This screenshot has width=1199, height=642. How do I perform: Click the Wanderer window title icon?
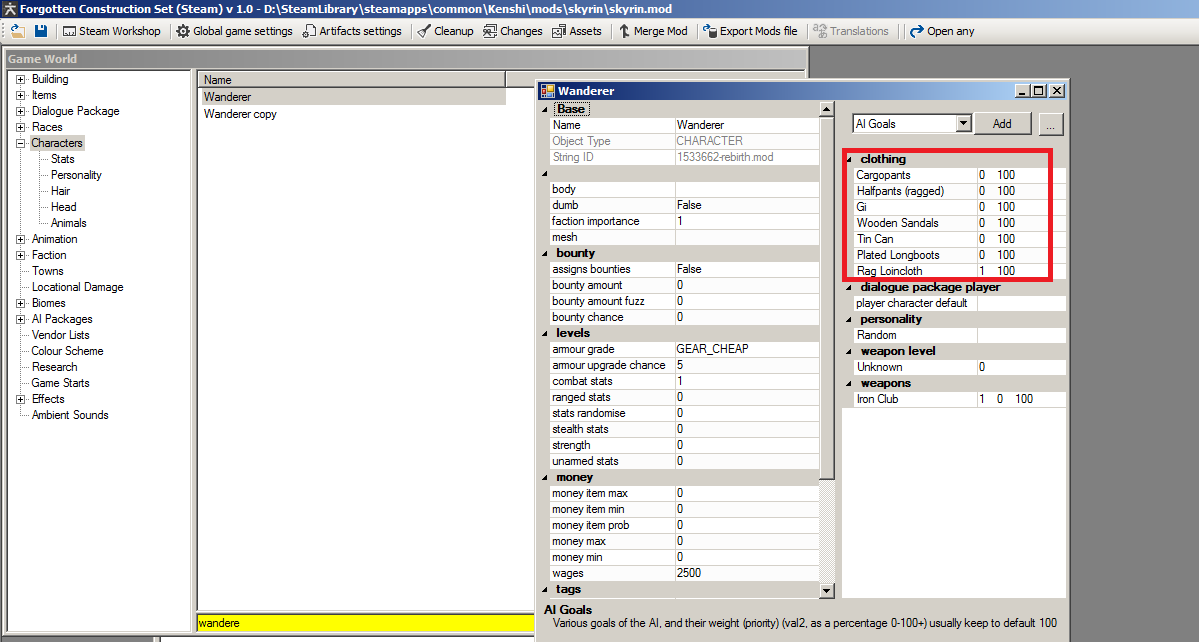(548, 91)
